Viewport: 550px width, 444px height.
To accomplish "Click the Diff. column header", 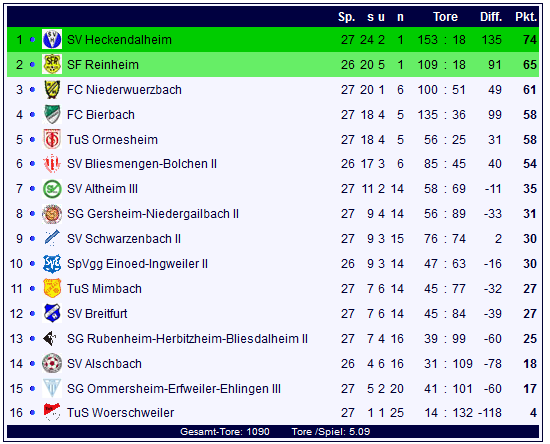I will (x=491, y=16).
